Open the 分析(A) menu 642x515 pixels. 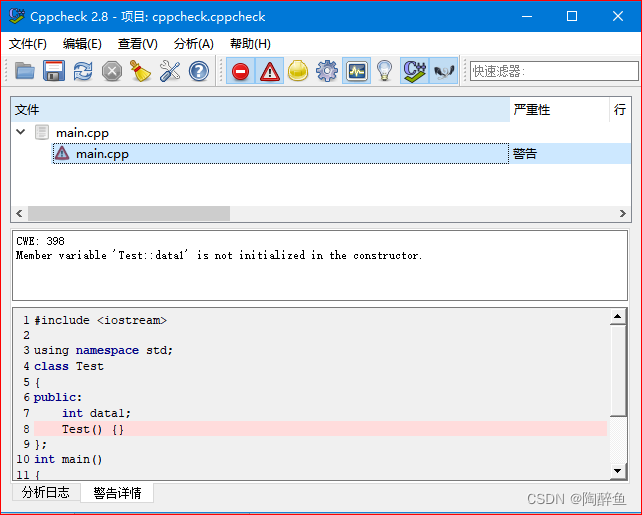193,44
